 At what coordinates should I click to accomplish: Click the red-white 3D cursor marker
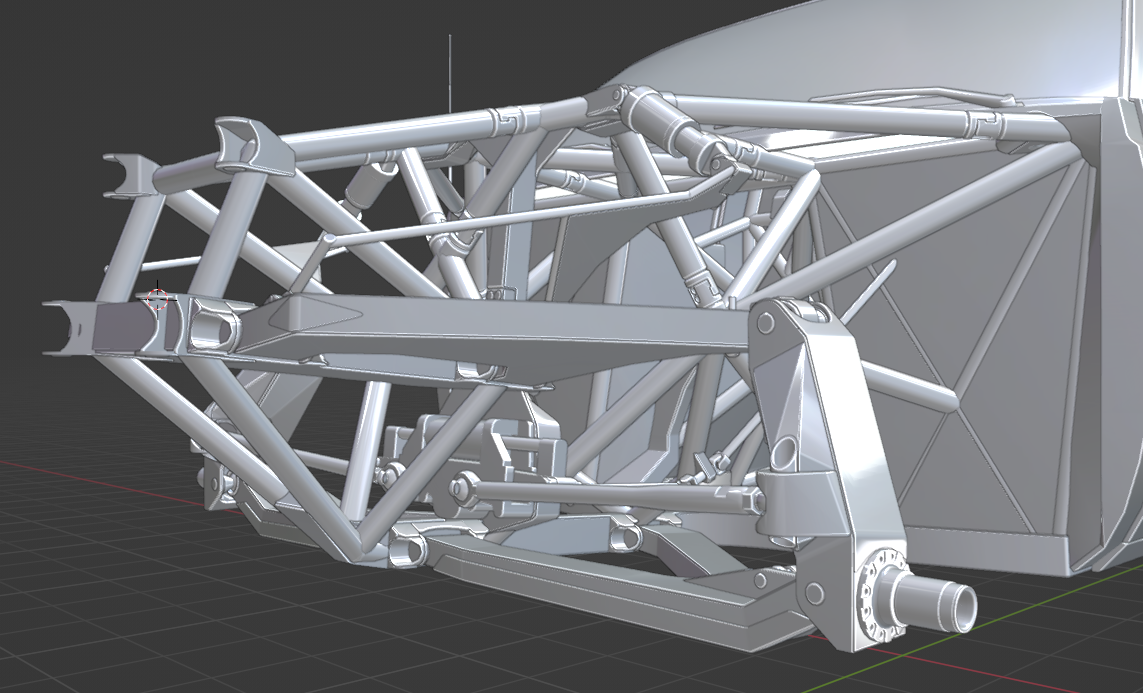[157, 298]
